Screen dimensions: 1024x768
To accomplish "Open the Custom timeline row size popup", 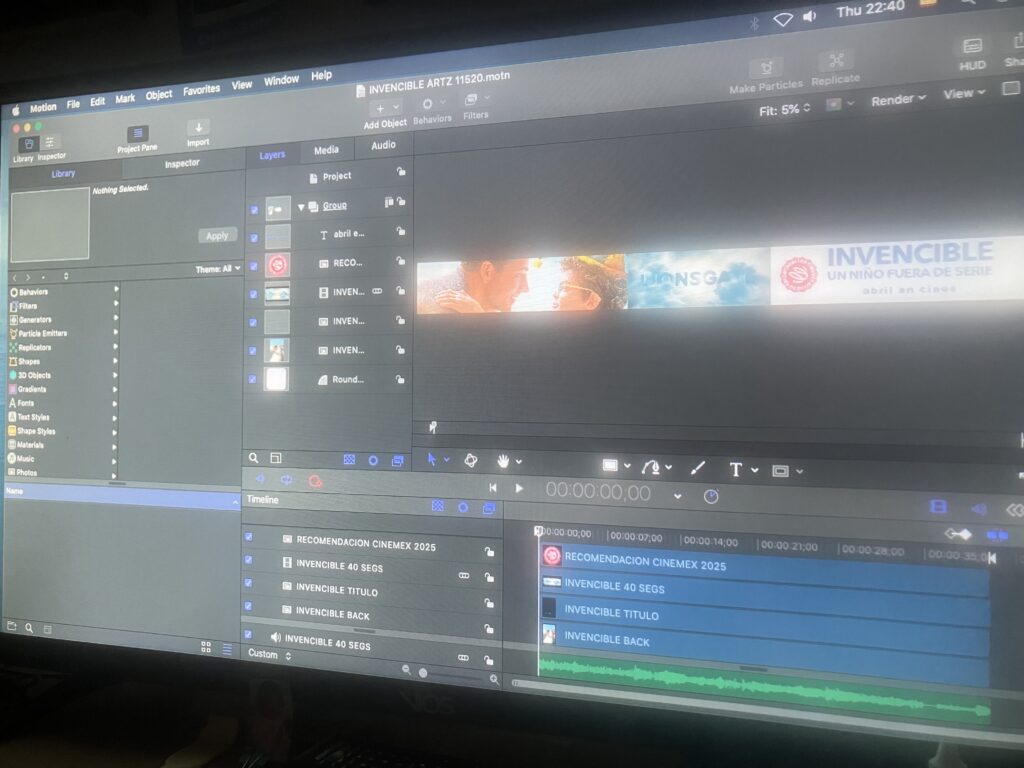I will 269,654.
